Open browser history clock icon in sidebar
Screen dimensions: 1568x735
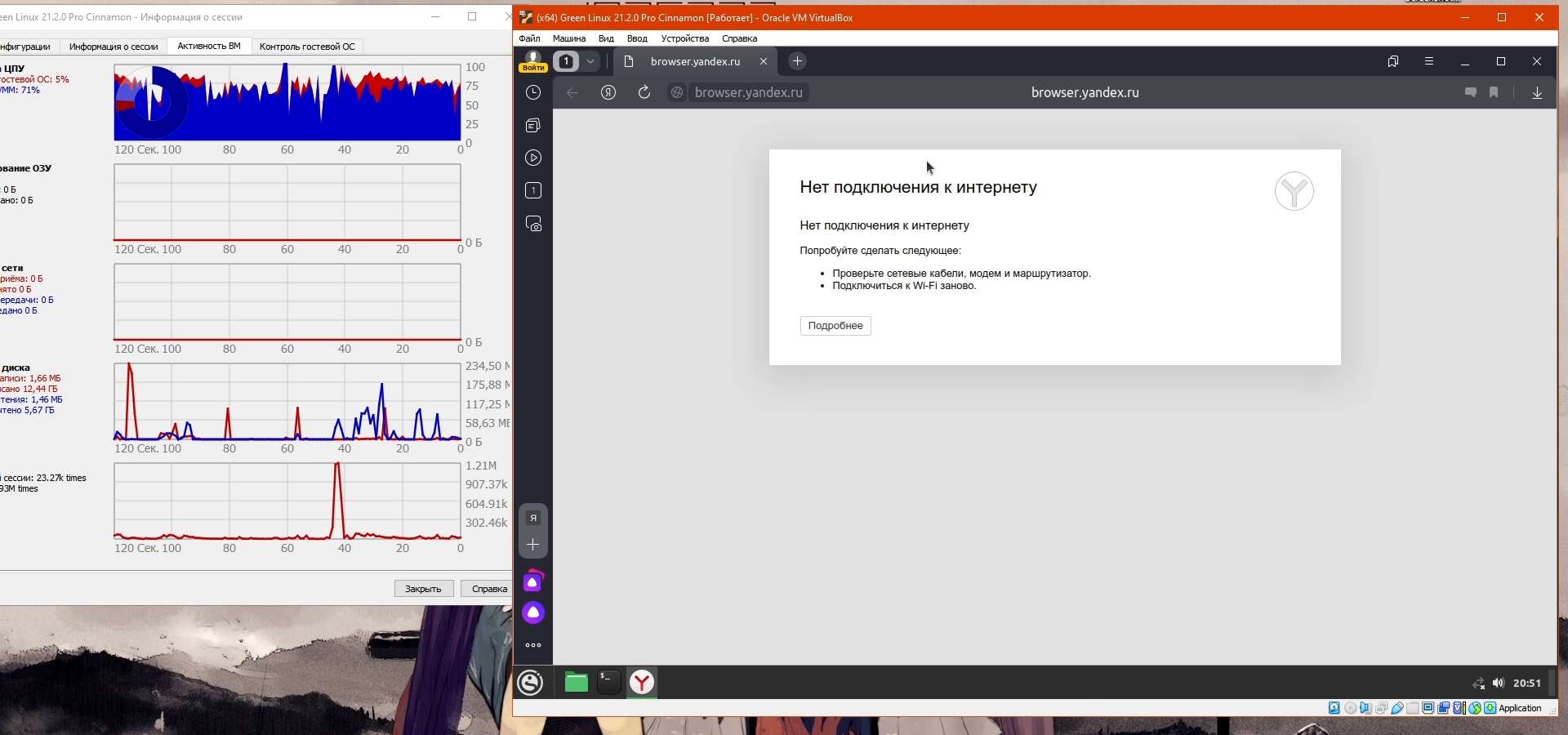click(x=533, y=93)
